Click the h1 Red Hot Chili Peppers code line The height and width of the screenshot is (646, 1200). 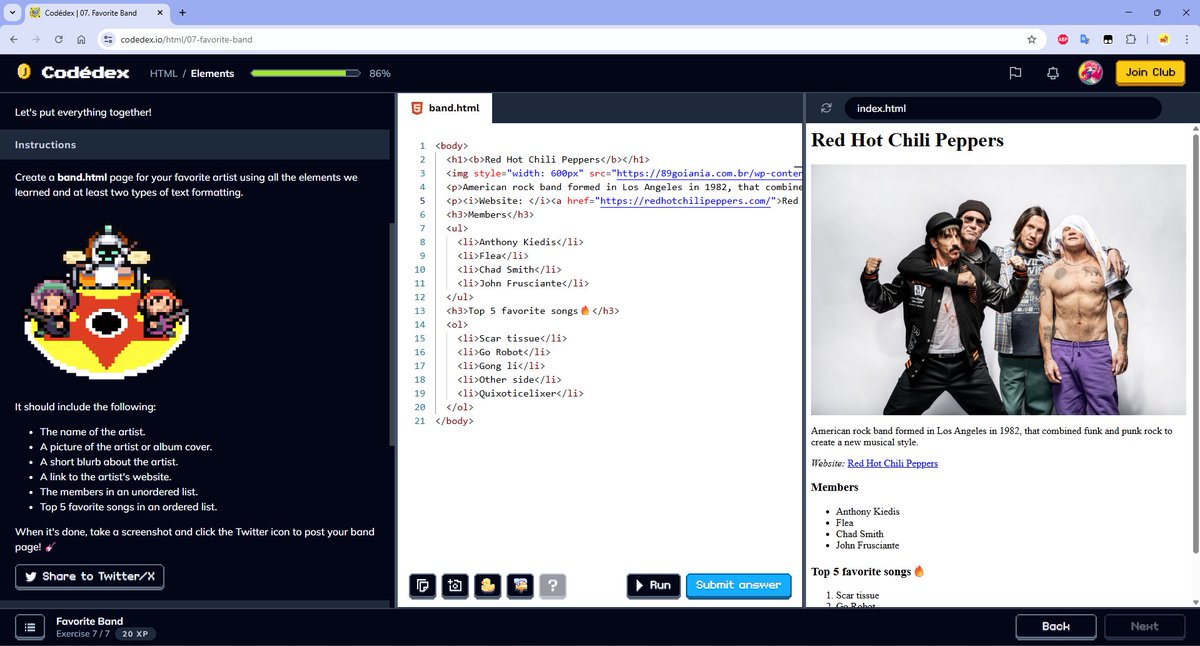[x=548, y=159]
